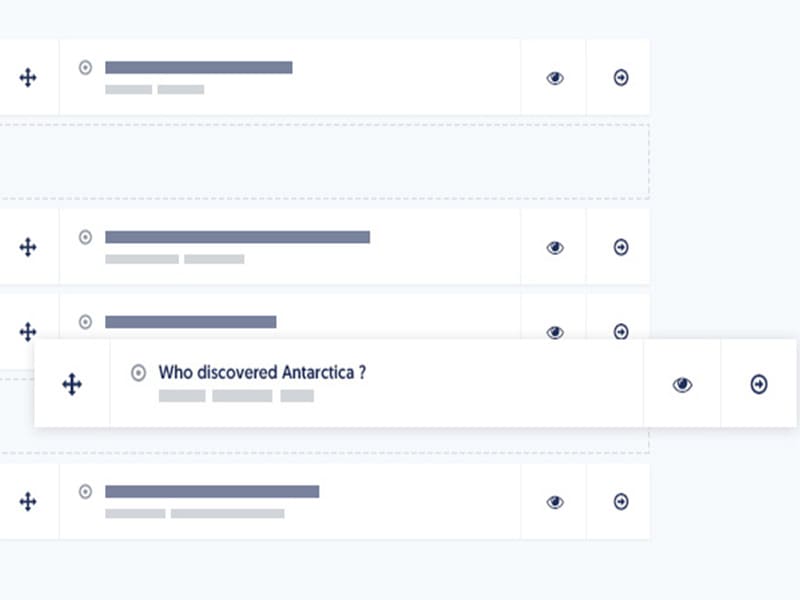Toggle the eye icon on the first question row
The width and height of the screenshot is (800, 600).
pyautogui.click(x=553, y=75)
